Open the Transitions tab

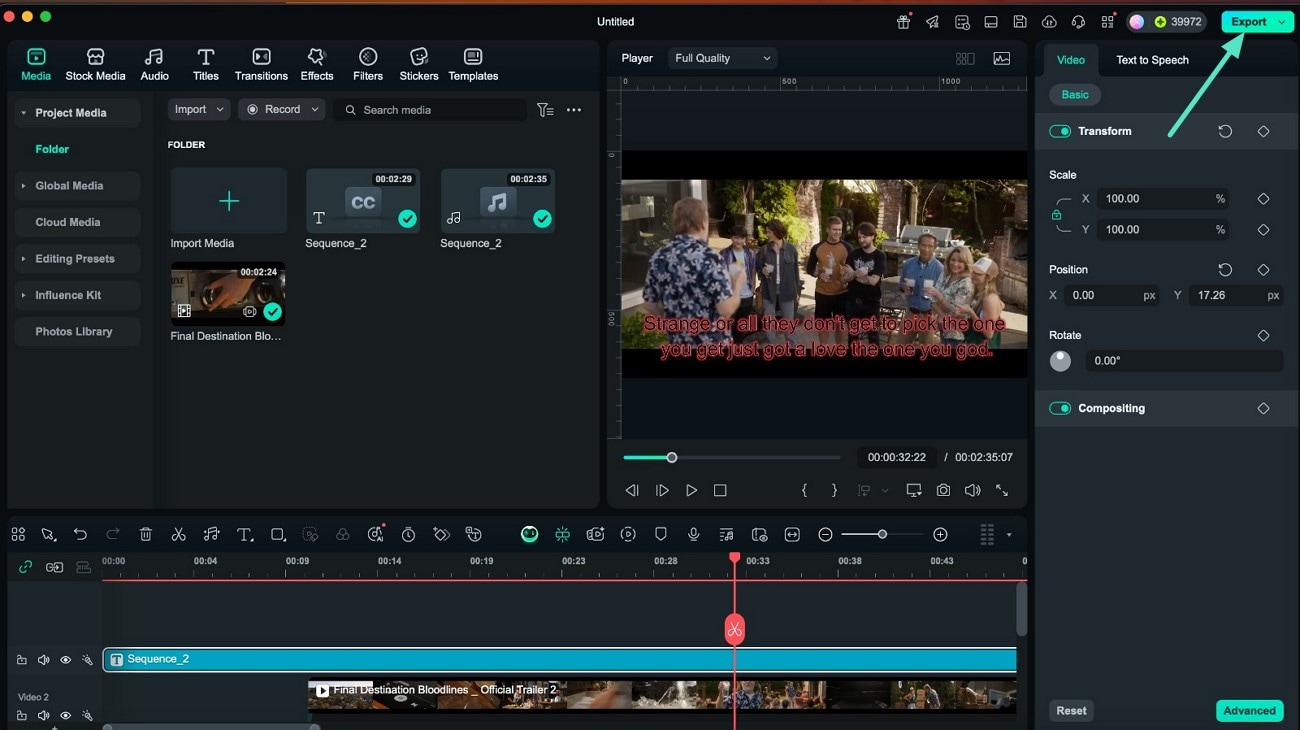coord(261,65)
